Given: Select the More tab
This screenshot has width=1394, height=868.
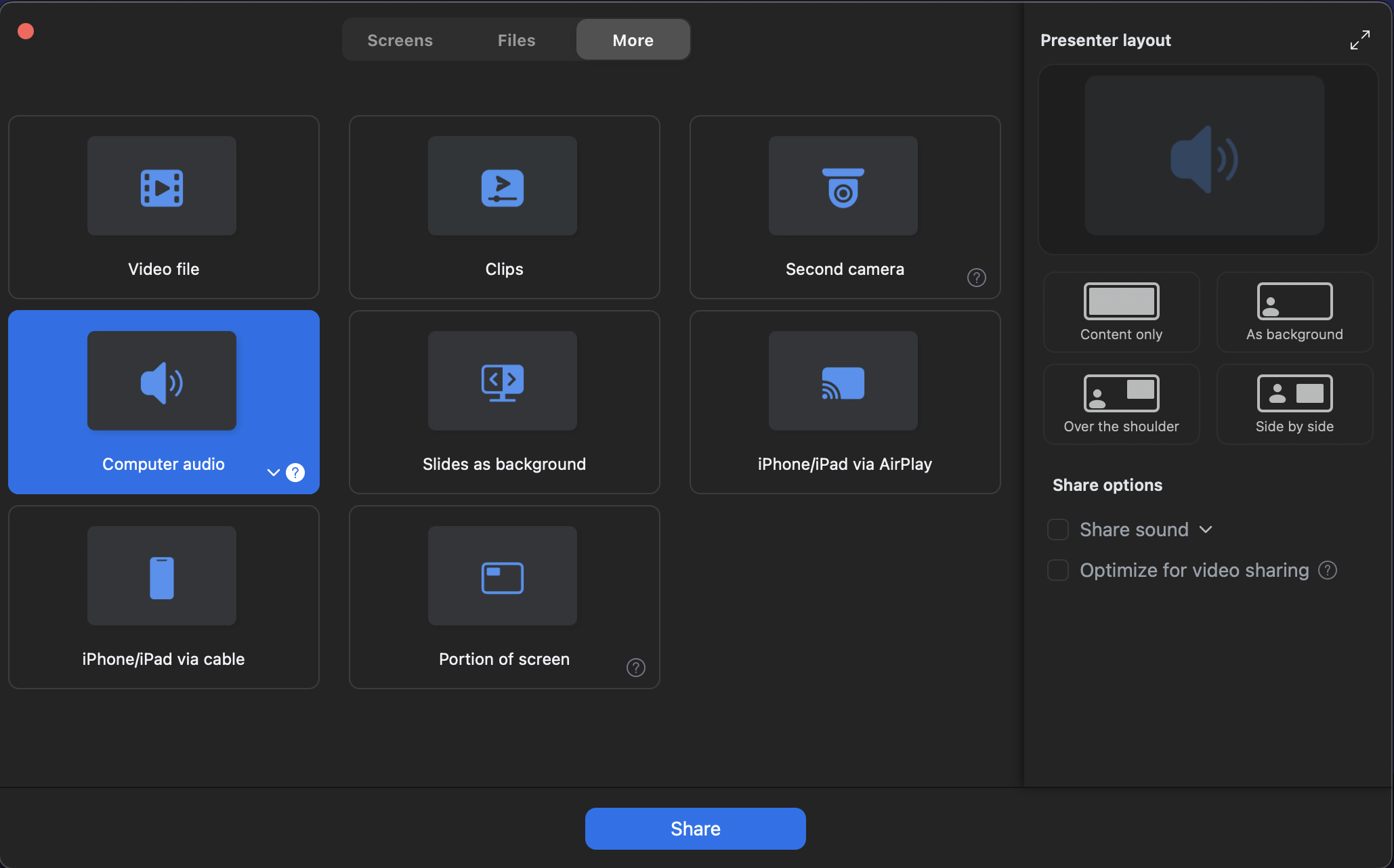Looking at the screenshot, I should point(633,40).
